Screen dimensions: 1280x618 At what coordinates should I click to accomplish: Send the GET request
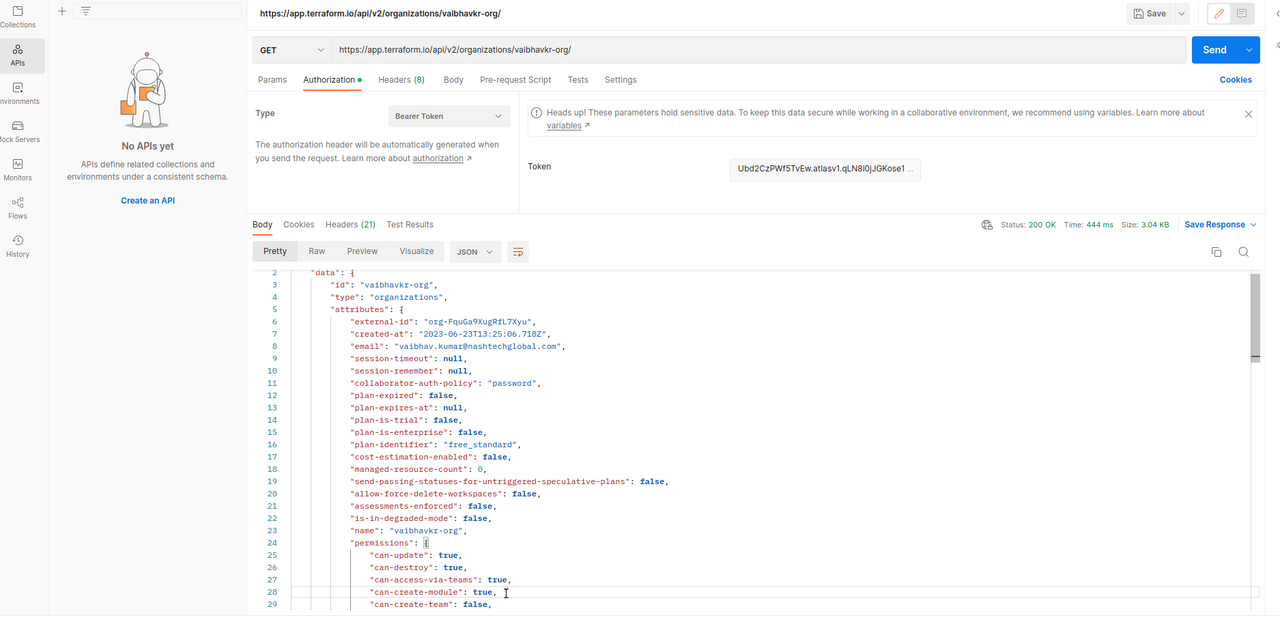tap(1214, 50)
